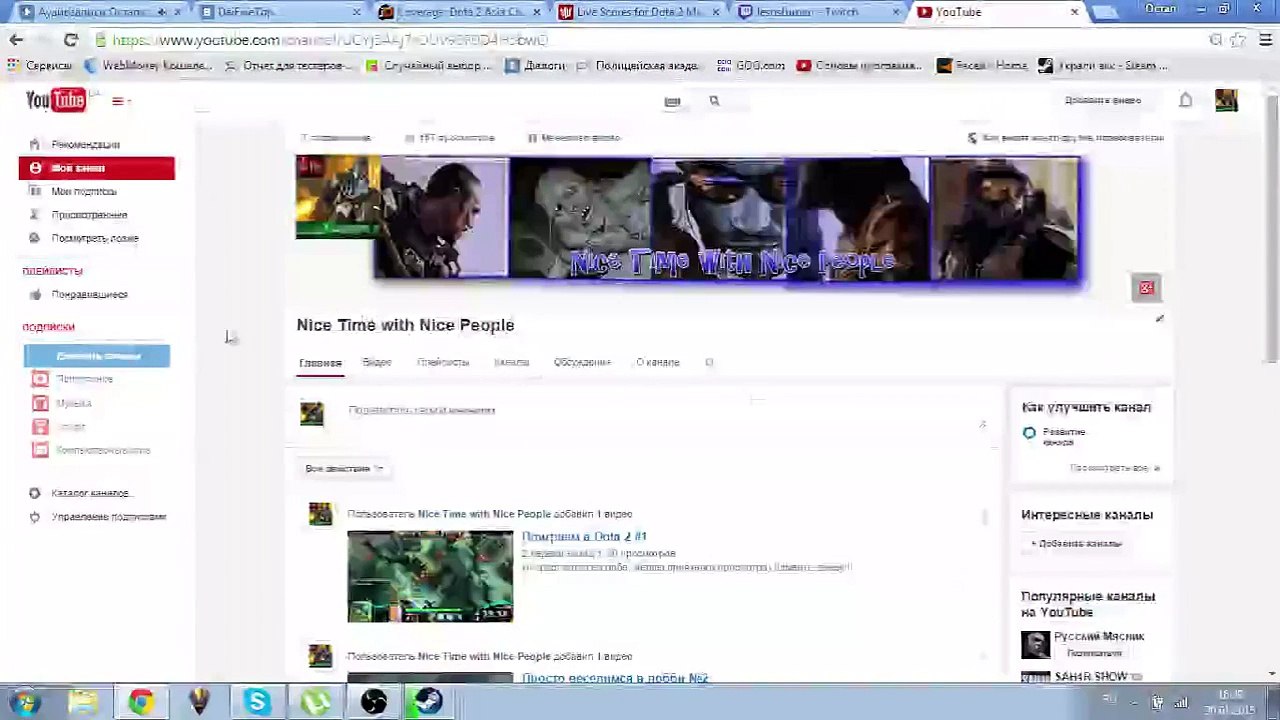Switch to Chrome in the taskbar
The width and height of the screenshot is (1280, 720).
click(141, 702)
